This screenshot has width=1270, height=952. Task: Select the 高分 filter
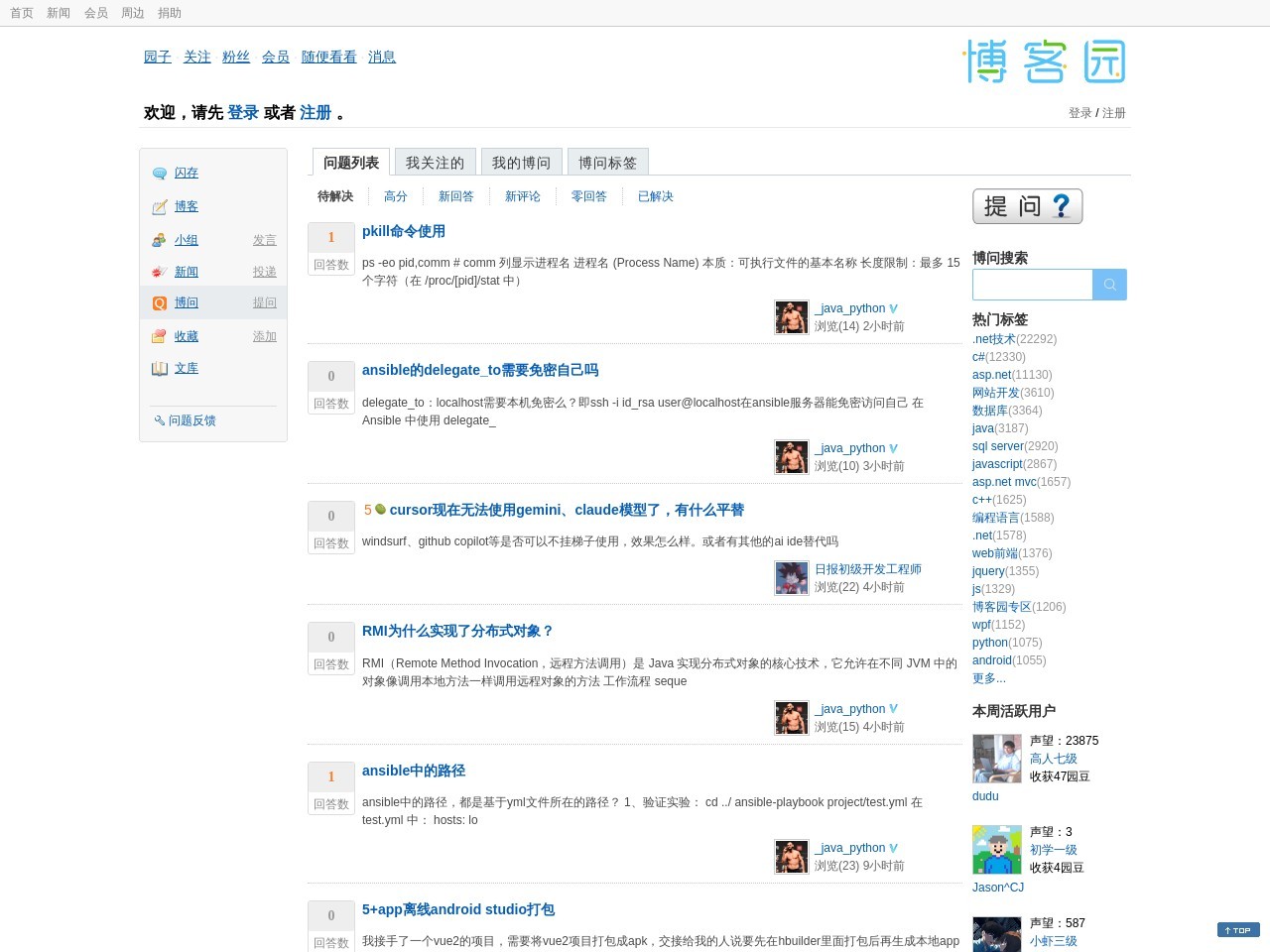pyautogui.click(x=396, y=196)
